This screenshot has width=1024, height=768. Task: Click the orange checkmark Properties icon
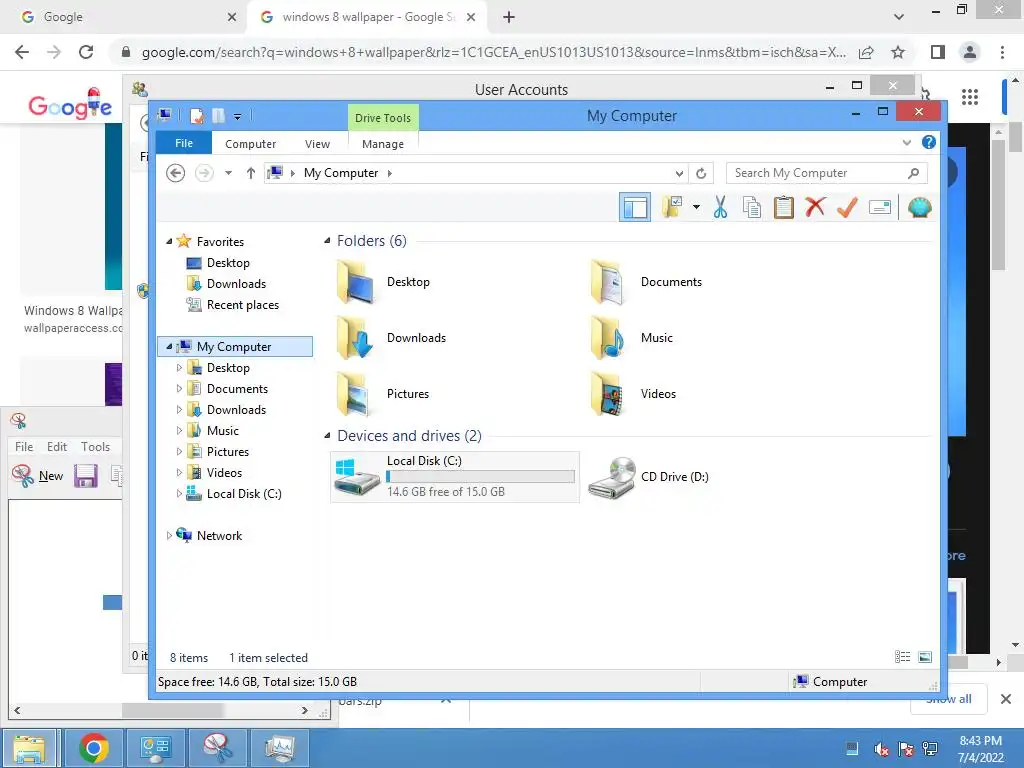coord(847,208)
